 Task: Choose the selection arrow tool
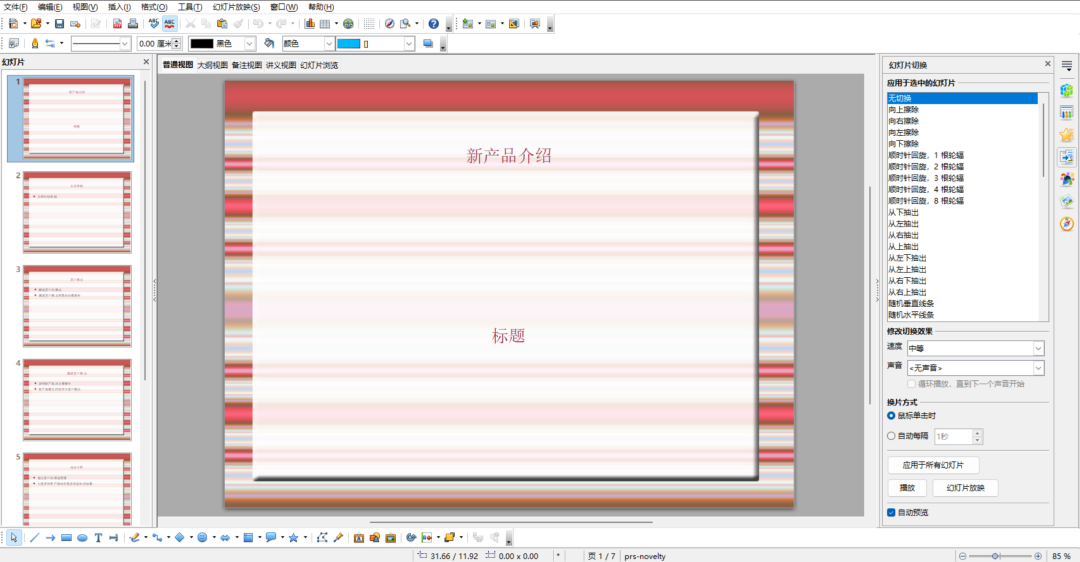(x=14, y=537)
